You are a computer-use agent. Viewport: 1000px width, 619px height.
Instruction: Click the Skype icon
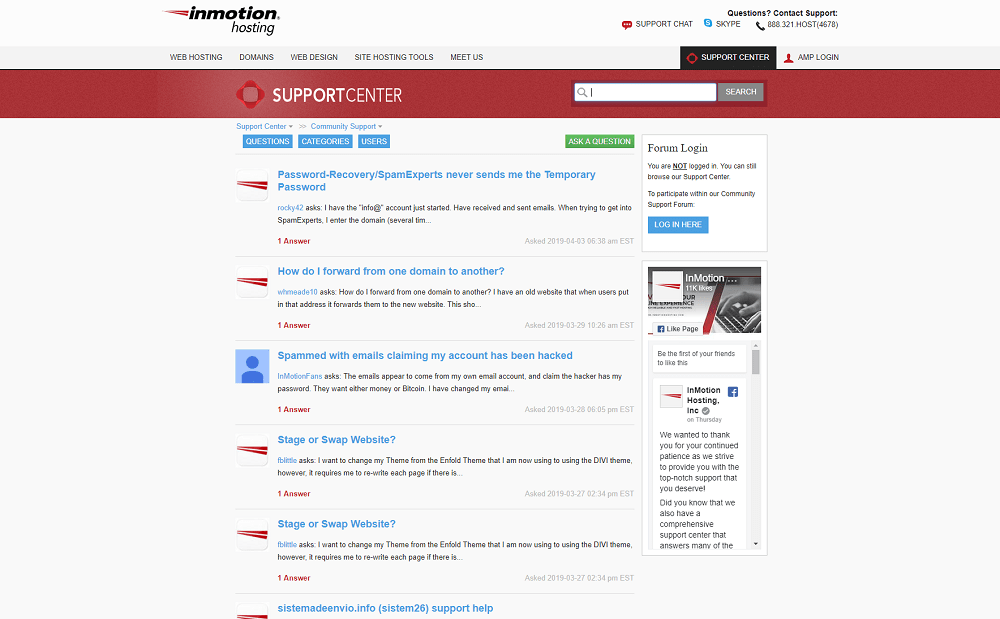click(708, 23)
